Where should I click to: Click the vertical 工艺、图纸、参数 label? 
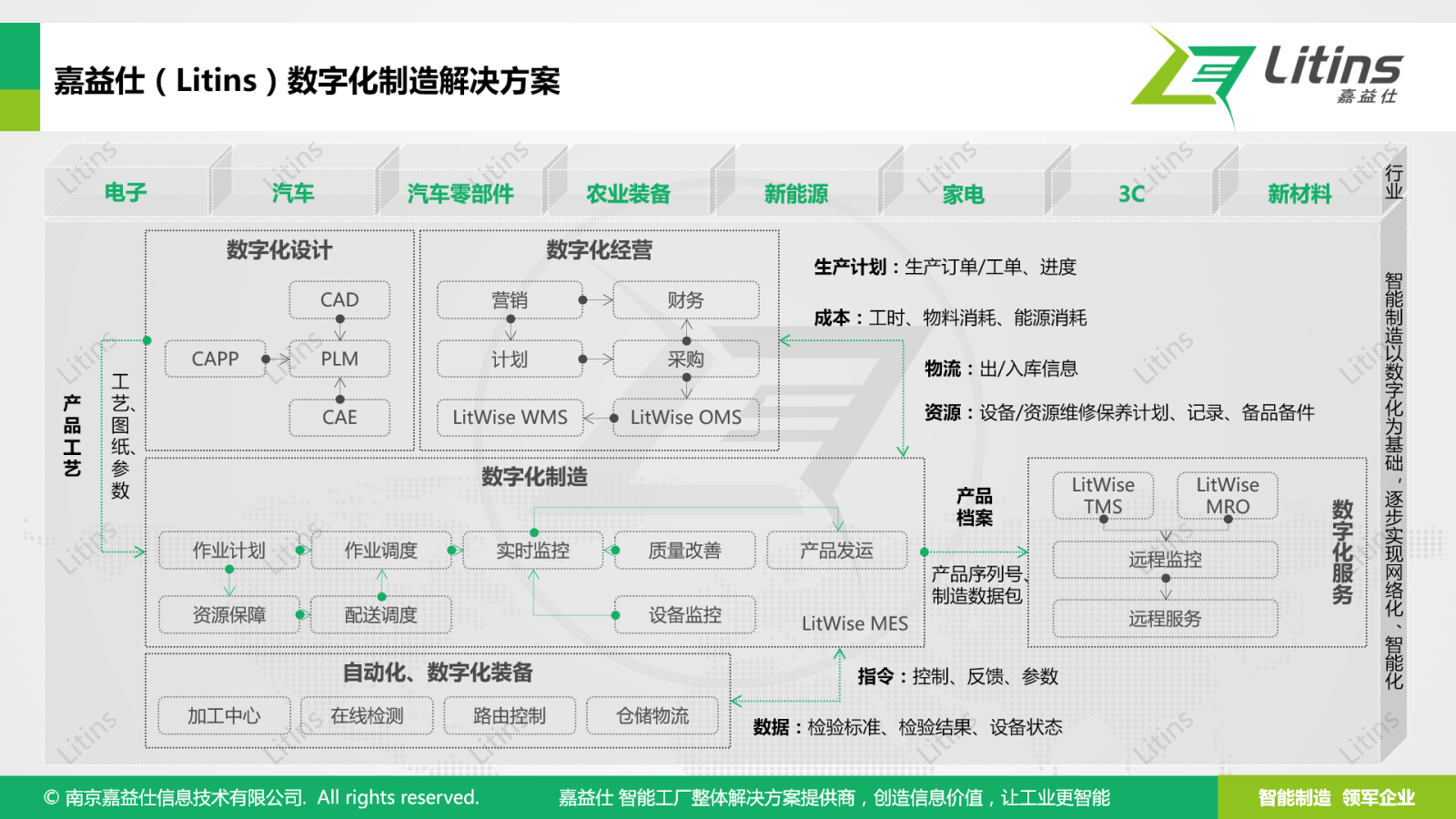click(121, 436)
